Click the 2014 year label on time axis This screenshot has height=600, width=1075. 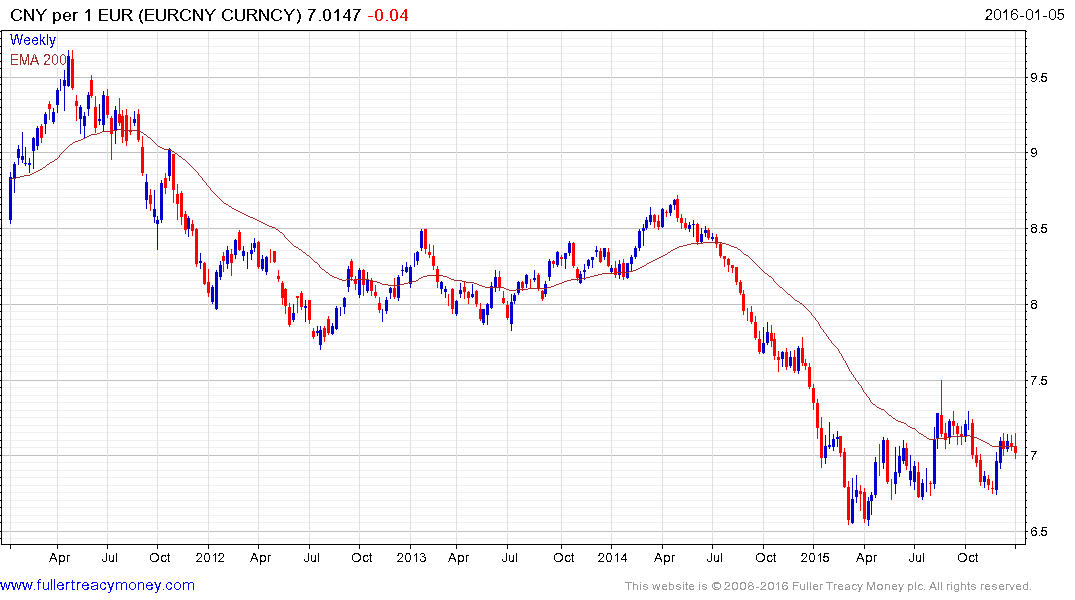tap(612, 557)
